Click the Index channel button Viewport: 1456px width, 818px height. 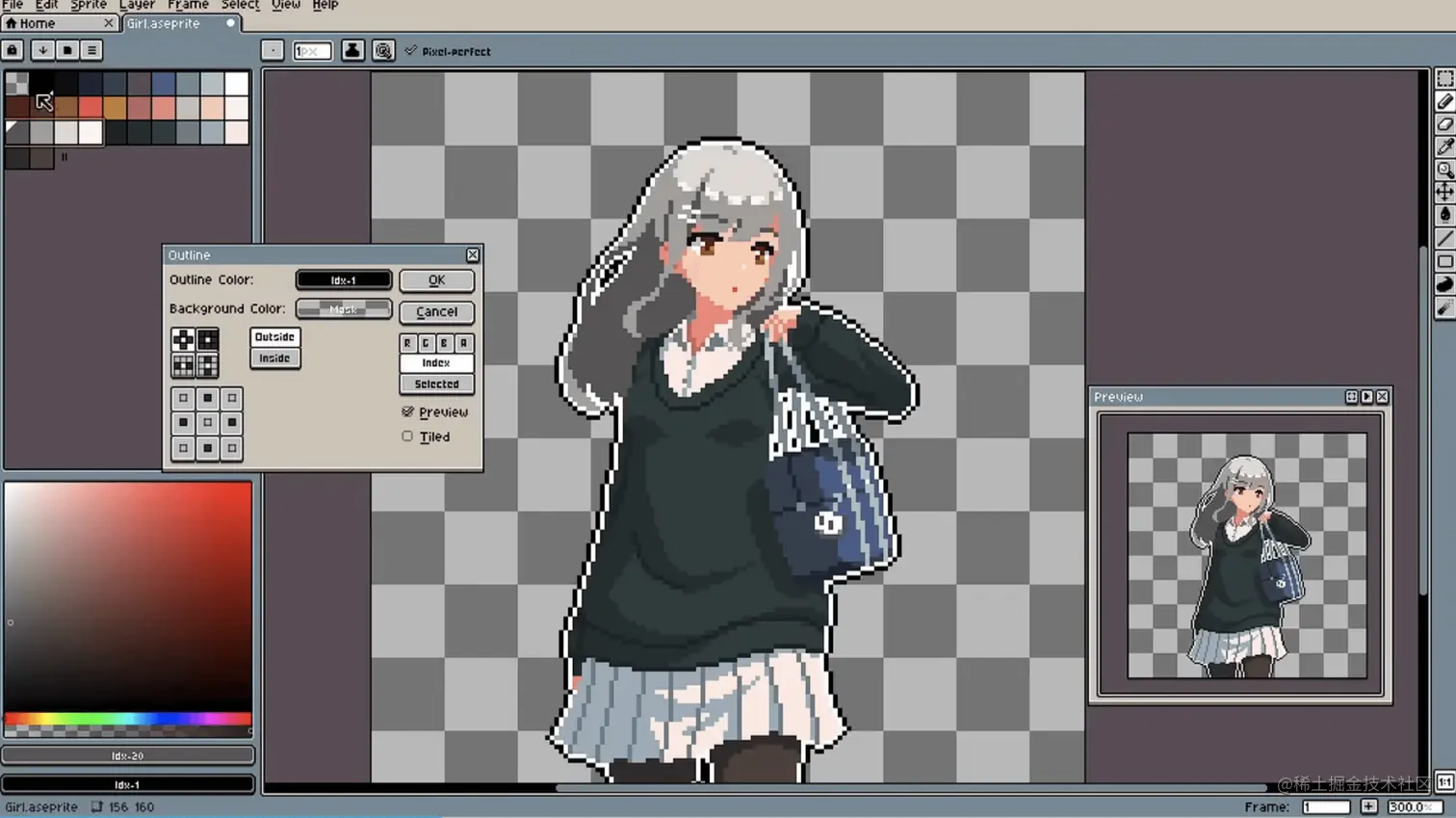[x=436, y=363]
